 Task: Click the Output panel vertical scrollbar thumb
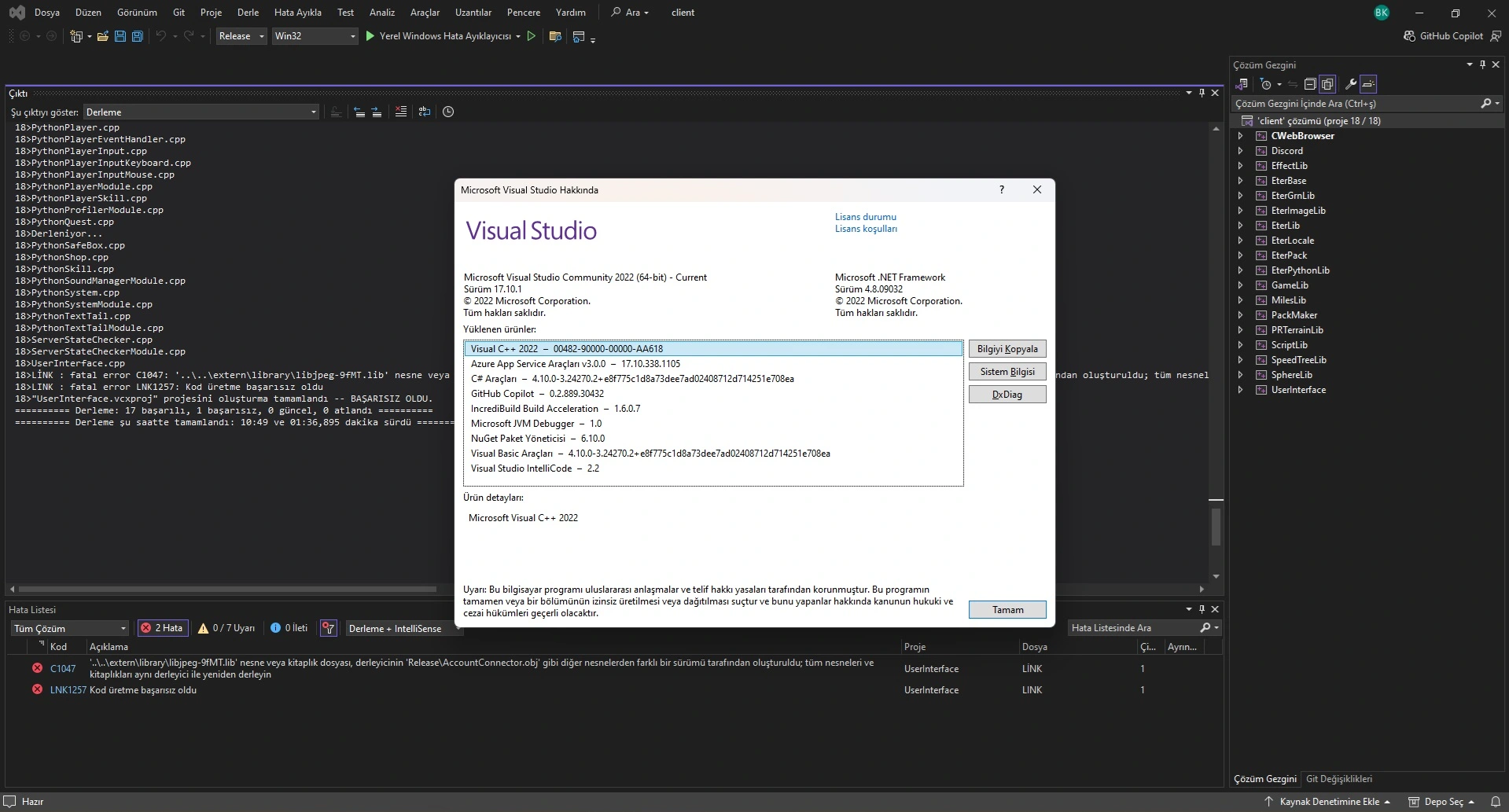click(1216, 526)
